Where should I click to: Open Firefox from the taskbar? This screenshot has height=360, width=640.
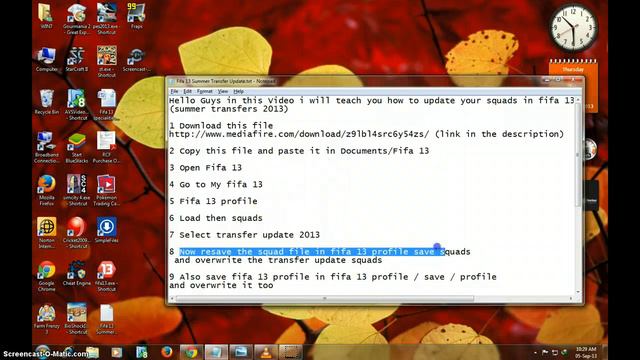click(166, 352)
